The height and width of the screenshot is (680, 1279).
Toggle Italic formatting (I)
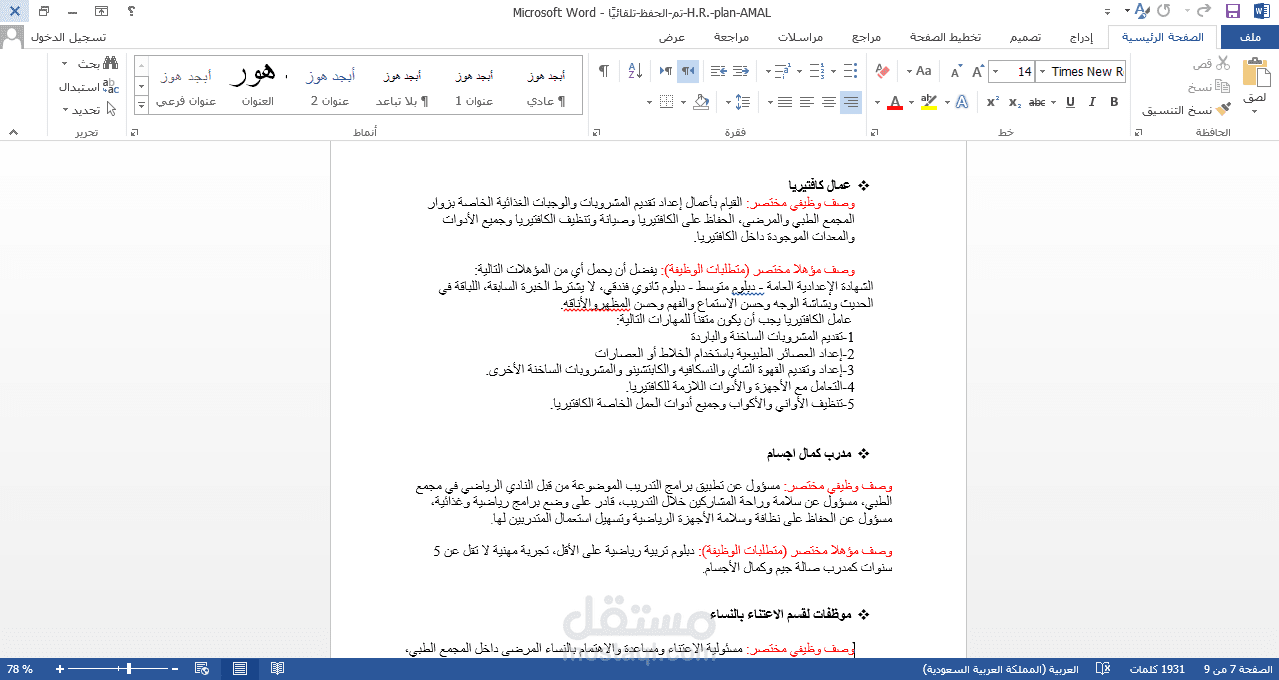1092,102
